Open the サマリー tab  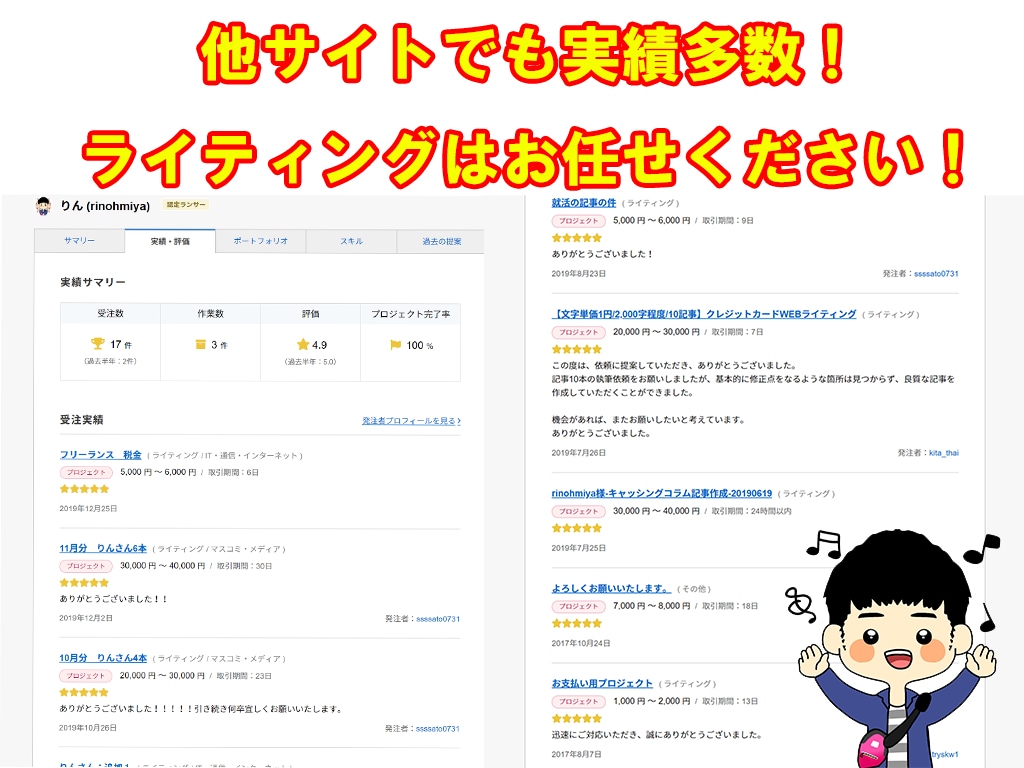(79, 240)
